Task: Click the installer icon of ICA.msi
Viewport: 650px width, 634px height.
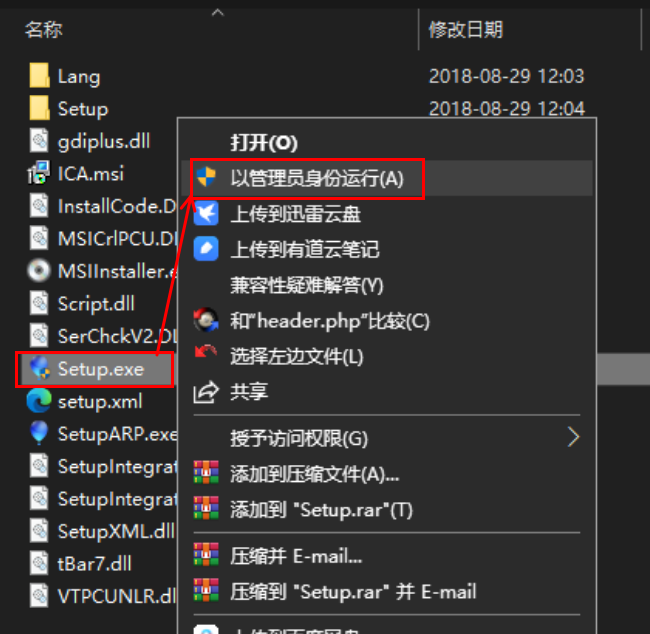Action: [39, 173]
